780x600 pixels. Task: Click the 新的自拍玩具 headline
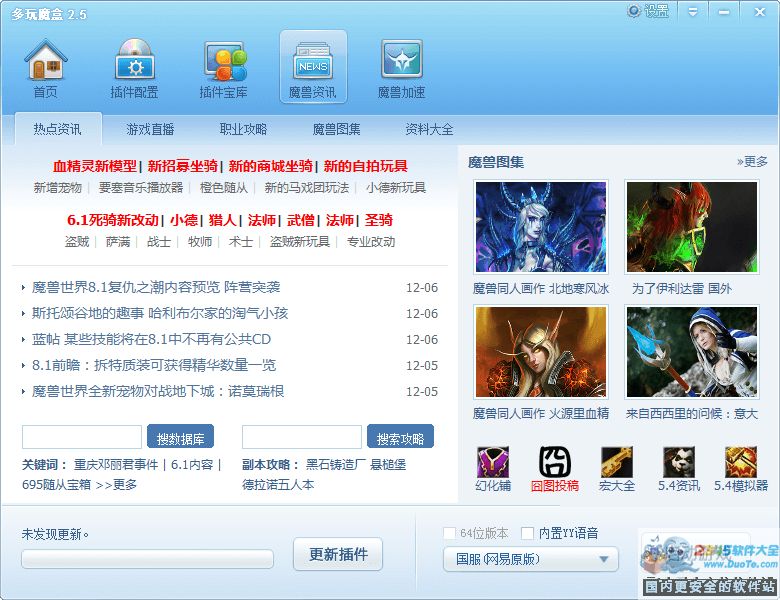[366, 166]
